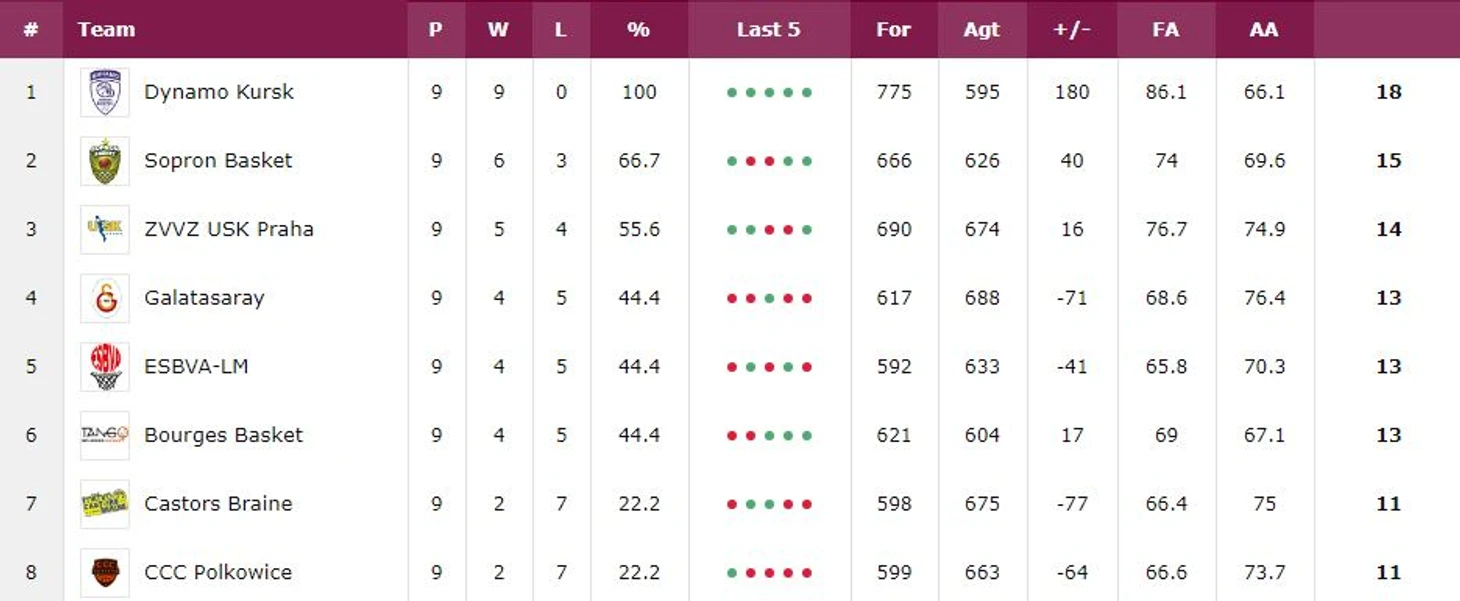1460x601 pixels.
Task: Open the ZVVZ USK Praha logo
Action: (105, 229)
